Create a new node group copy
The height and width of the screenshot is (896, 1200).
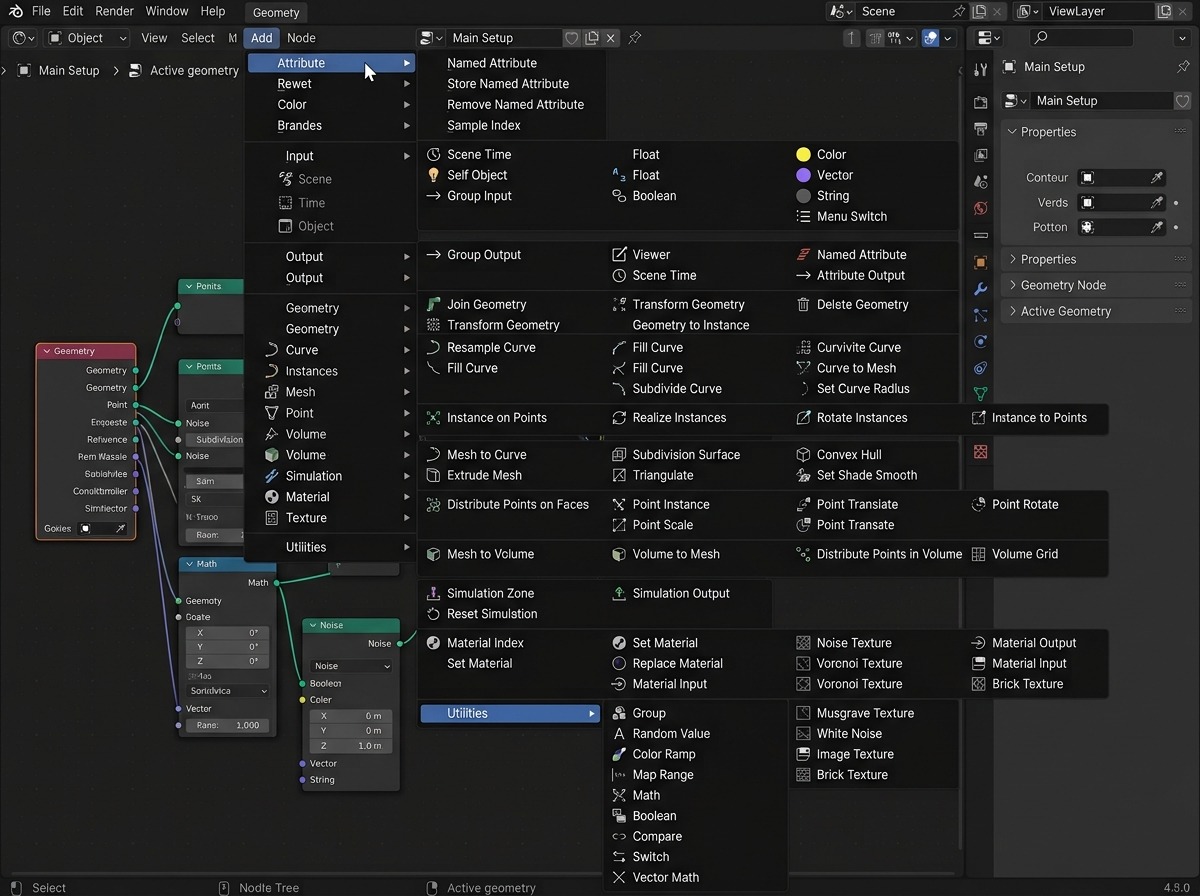pyautogui.click(x=592, y=38)
